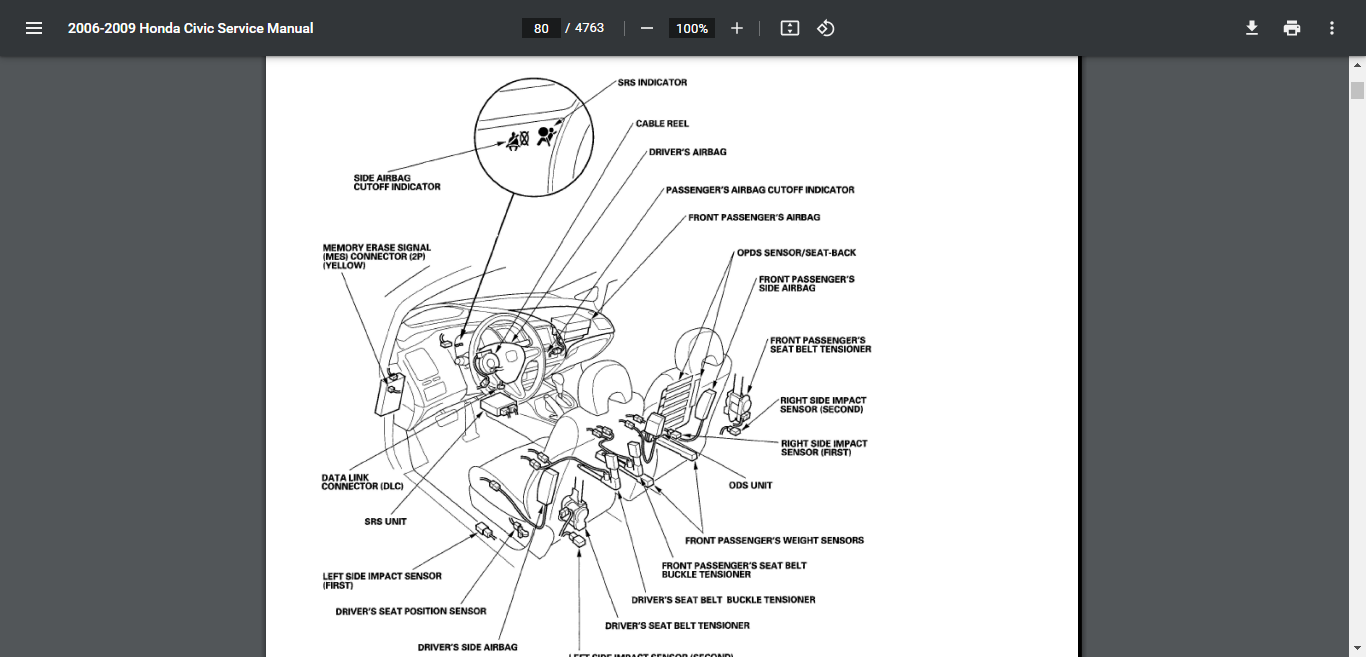This screenshot has width=1366, height=657.
Task: Click PASSENGER'S AIRBAG CUTOFF INDICATOR label
Action: tap(760, 190)
